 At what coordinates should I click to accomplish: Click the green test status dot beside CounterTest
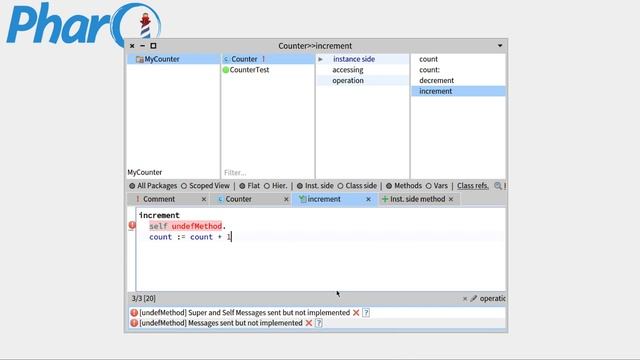[225, 70]
